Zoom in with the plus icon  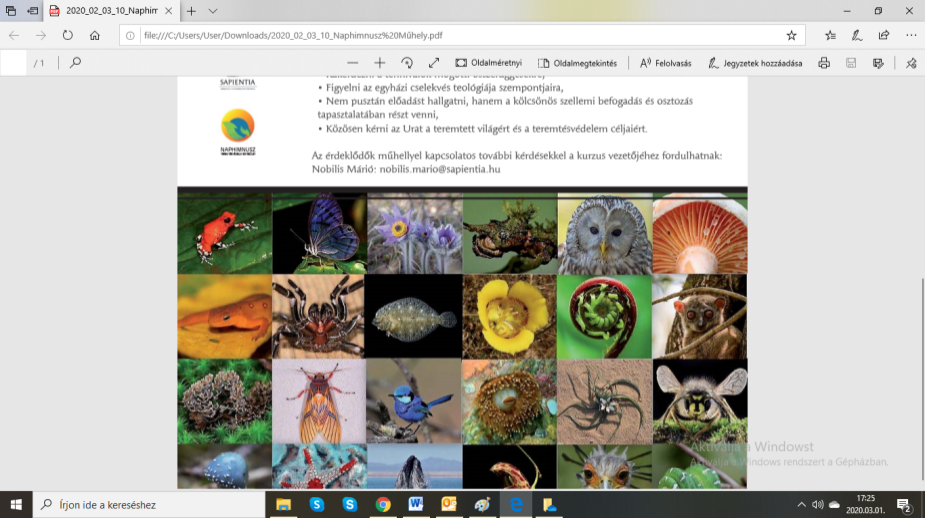point(379,63)
